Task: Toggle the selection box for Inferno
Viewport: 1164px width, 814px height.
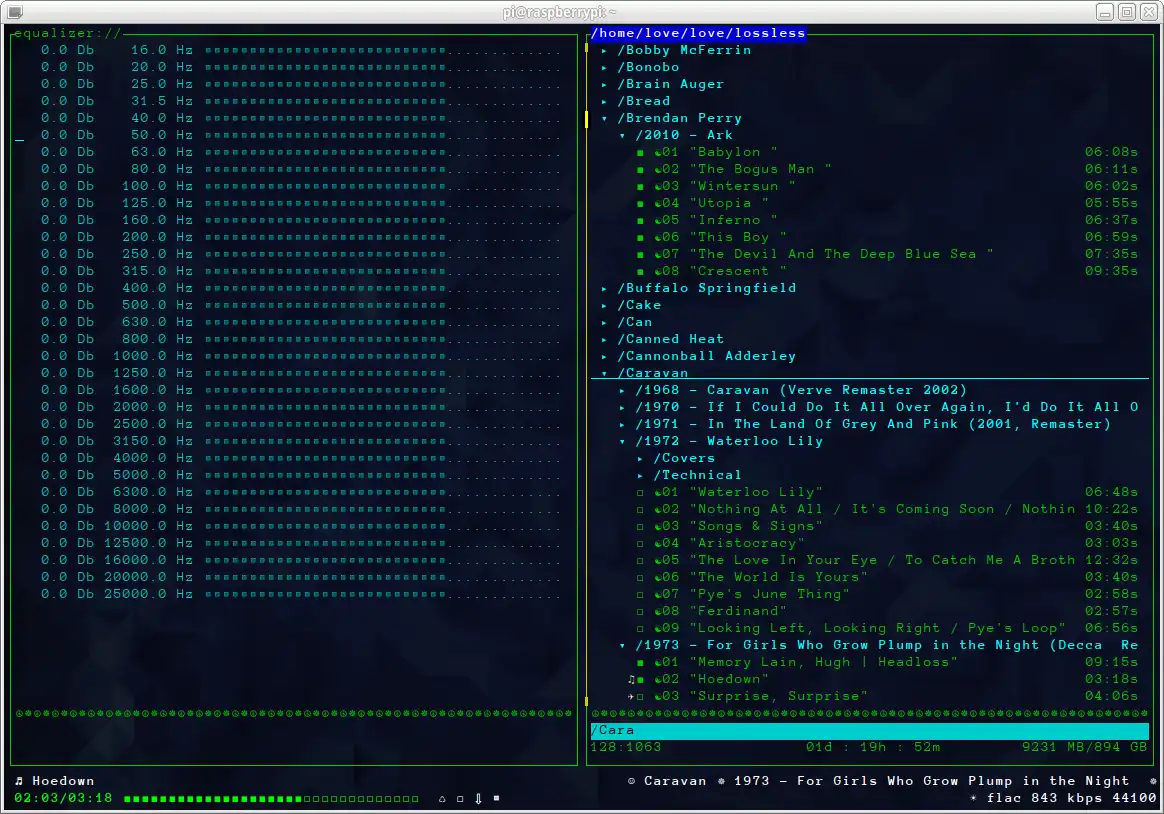Action: [x=640, y=221]
